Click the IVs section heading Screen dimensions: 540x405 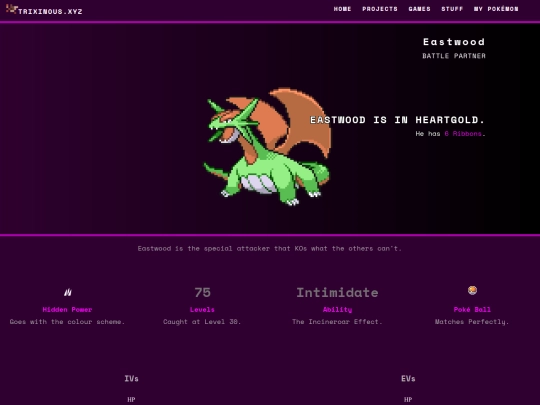click(132, 379)
